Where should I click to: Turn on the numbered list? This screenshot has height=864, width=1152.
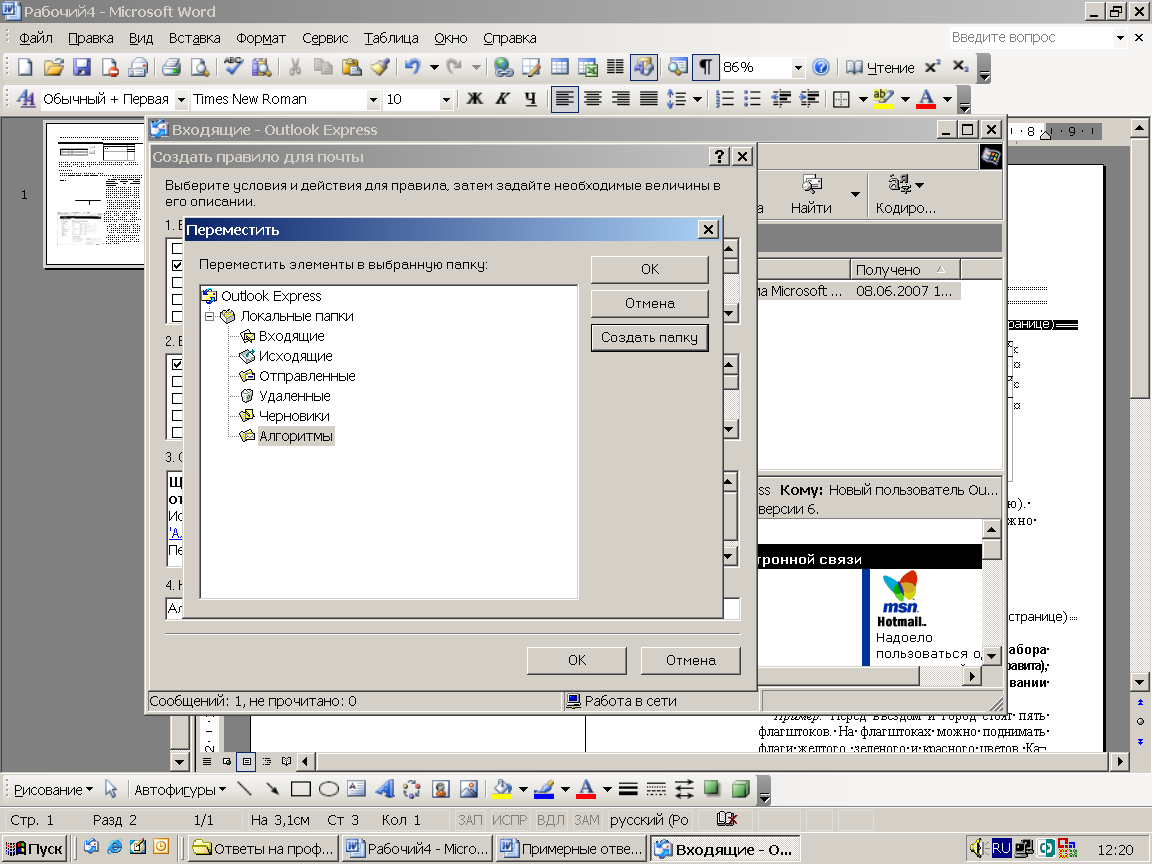(x=724, y=98)
